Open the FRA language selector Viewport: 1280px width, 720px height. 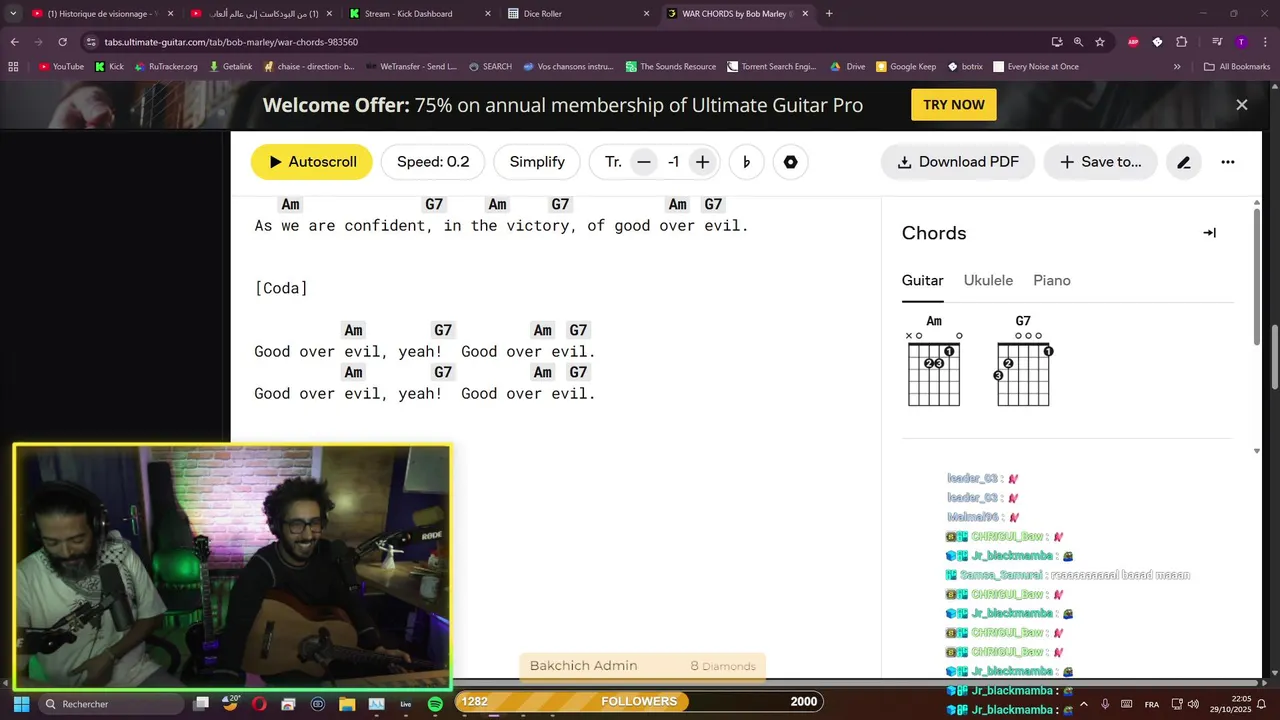tap(1152, 704)
